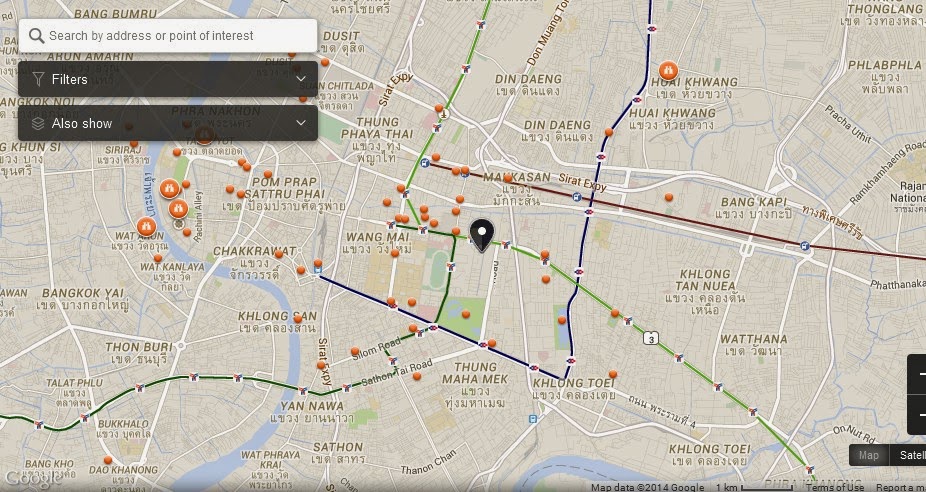Open the binoculars marker near Huai Khwang
Viewport: 926px width, 492px height.
tap(669, 71)
